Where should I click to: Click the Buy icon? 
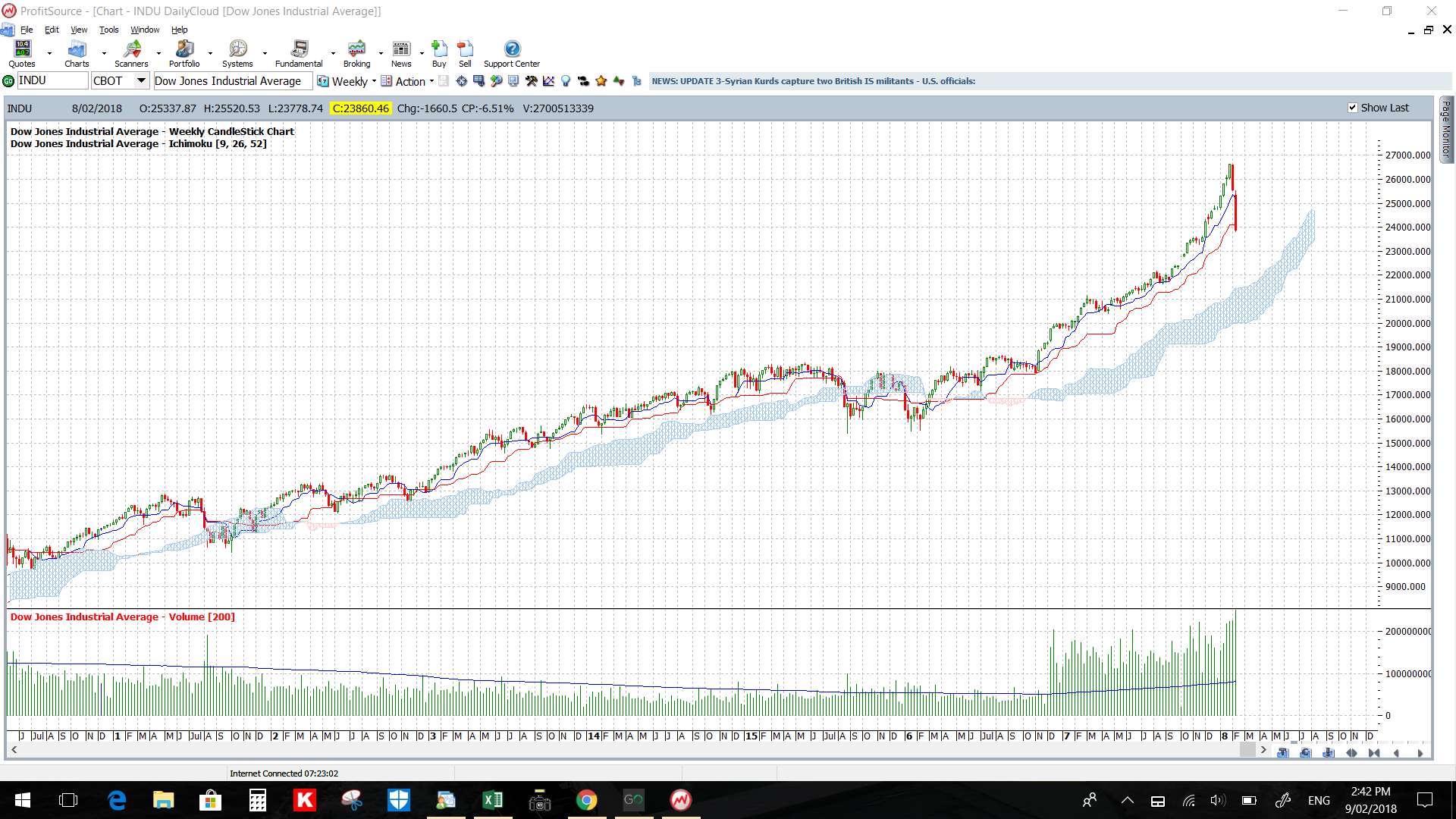[x=439, y=53]
